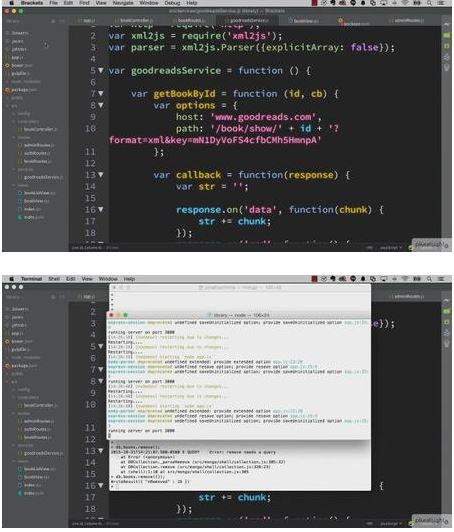Collapse fold arrow beside 'var goodreadsService' line
Viewport: 454px width, 532px height.
pyautogui.click(x=100, y=70)
